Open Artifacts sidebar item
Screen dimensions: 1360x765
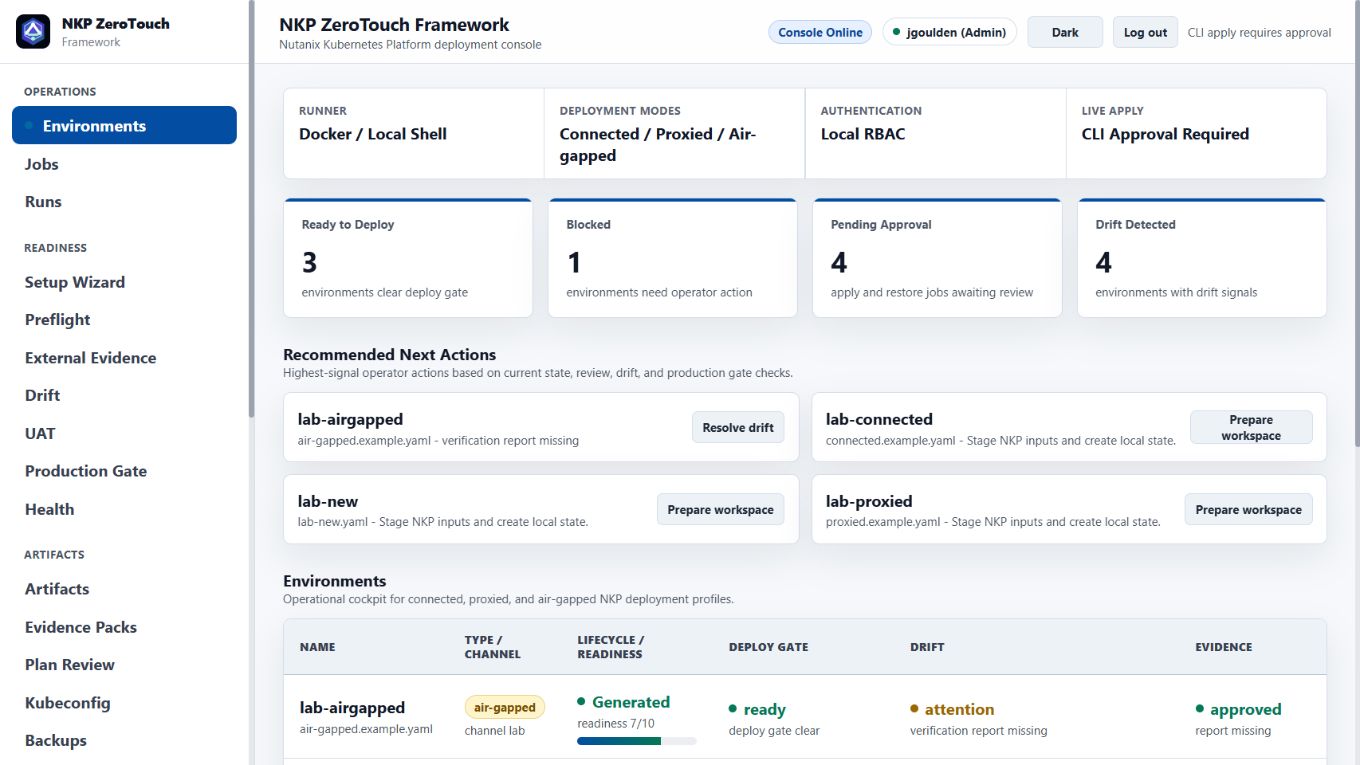[x=57, y=589]
